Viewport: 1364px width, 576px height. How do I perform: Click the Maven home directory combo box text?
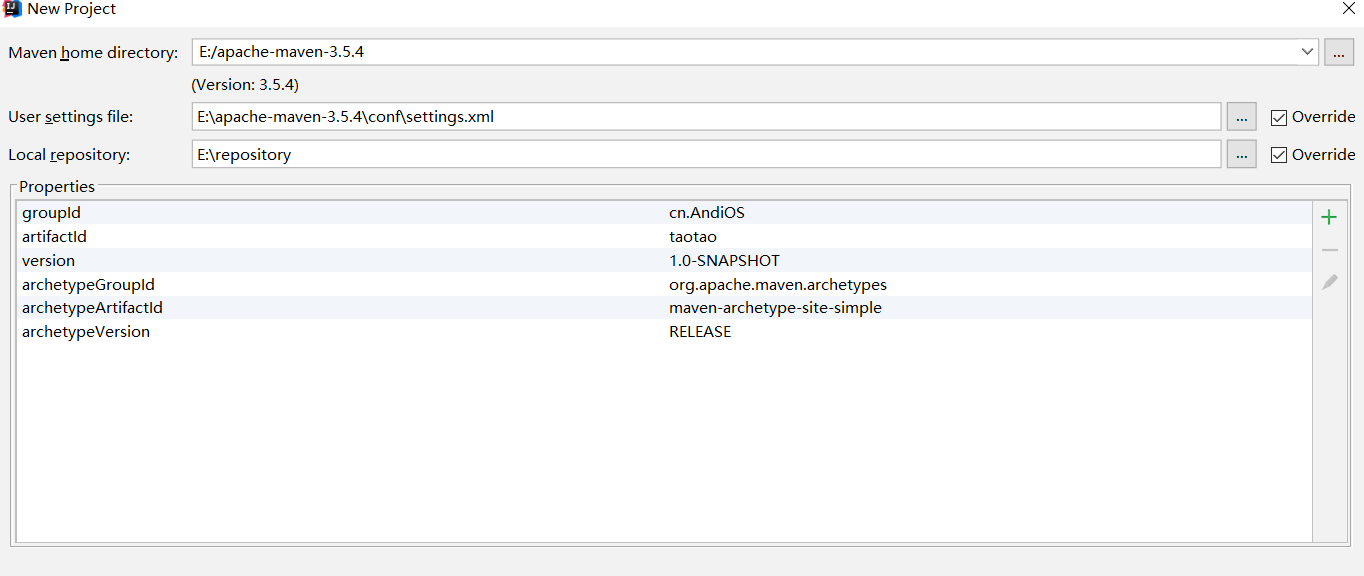(x=281, y=51)
